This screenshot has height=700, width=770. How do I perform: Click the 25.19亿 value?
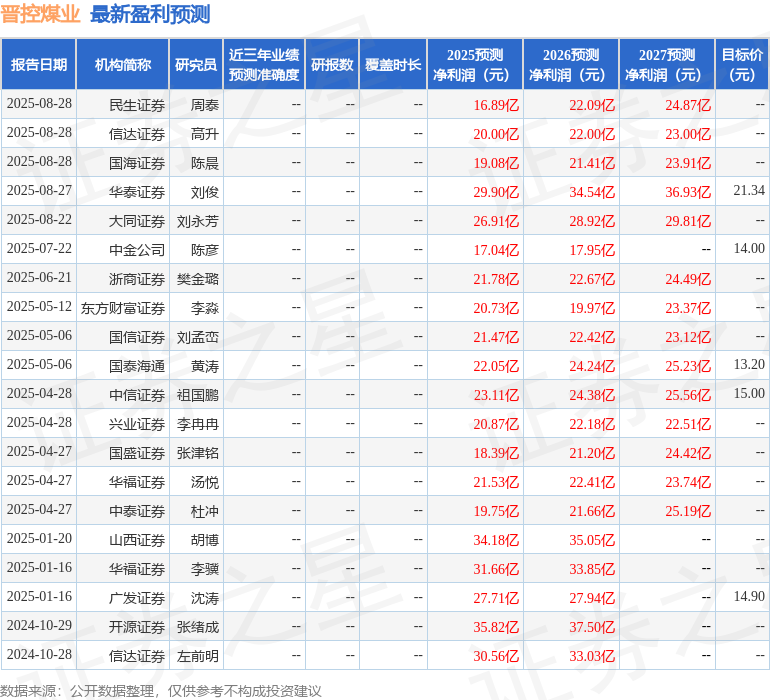tap(688, 510)
